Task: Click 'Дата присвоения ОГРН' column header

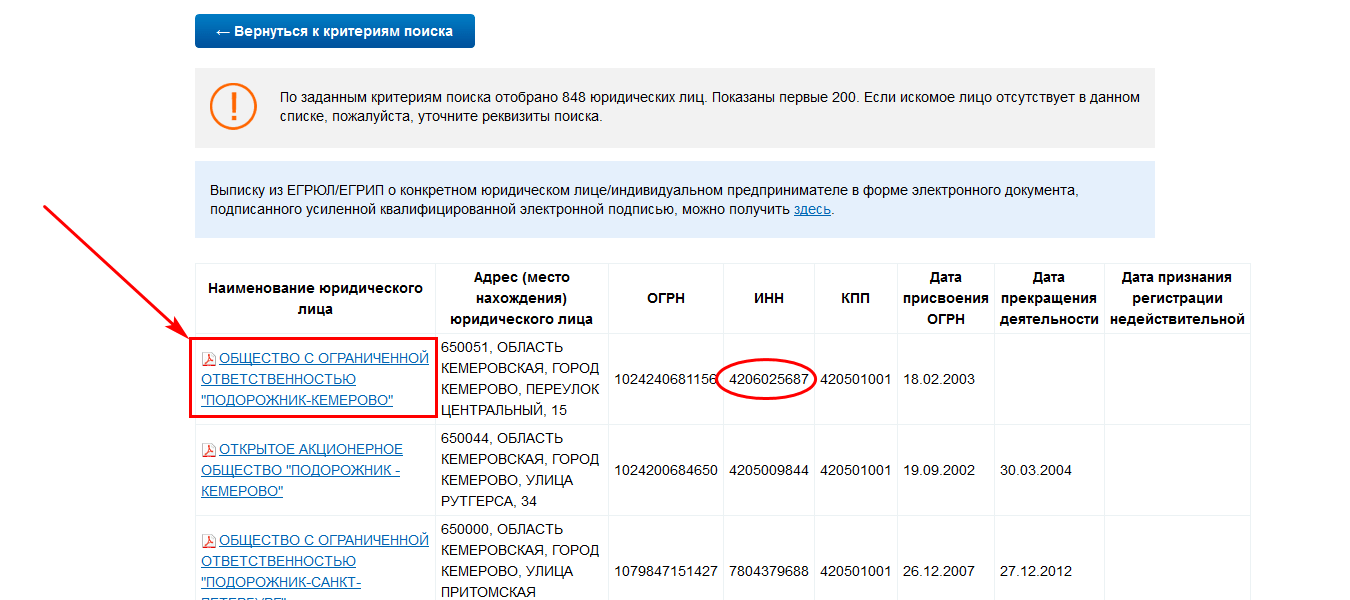Action: [x=946, y=298]
